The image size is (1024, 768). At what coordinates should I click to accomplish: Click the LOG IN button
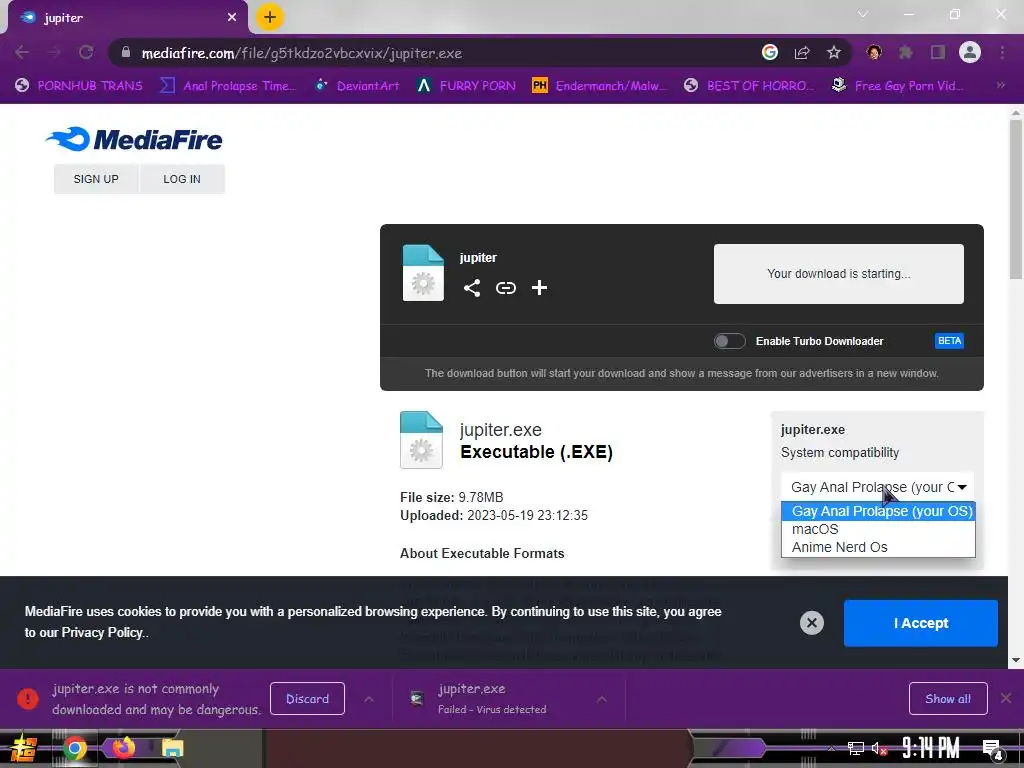pos(182,179)
